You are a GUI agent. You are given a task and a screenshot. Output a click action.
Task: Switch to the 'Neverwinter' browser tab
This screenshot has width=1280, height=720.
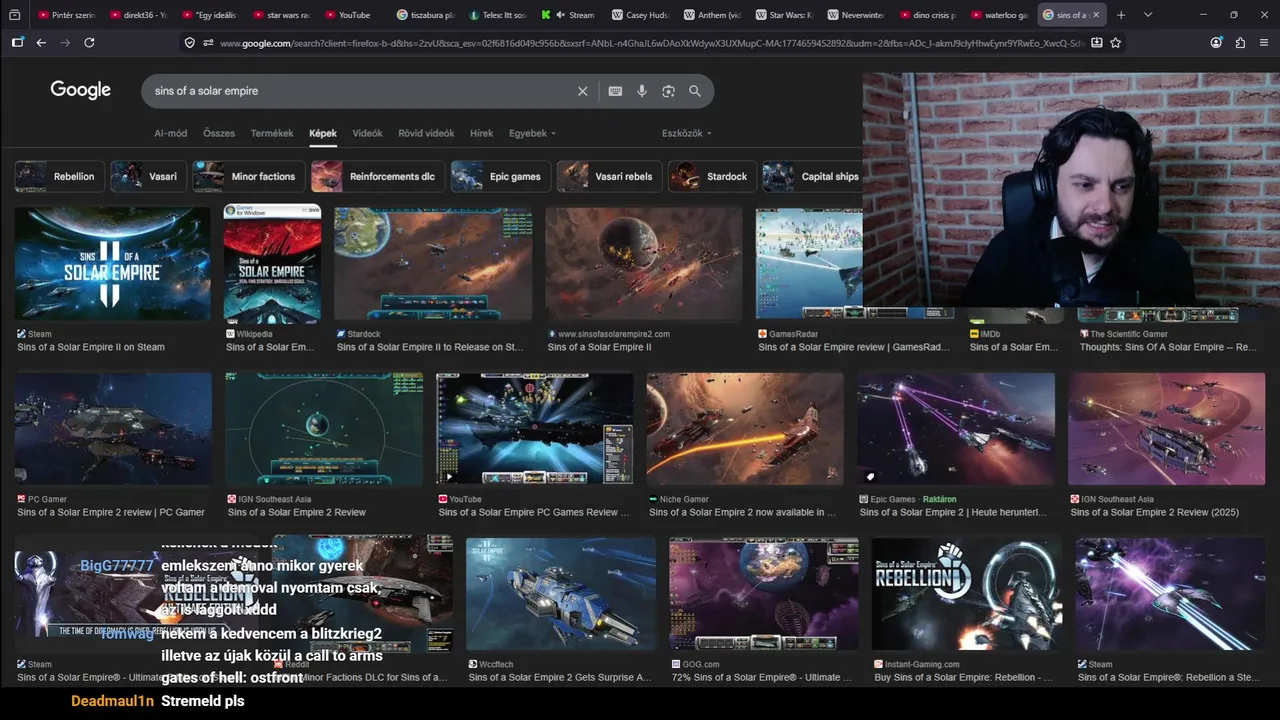[x=858, y=15]
